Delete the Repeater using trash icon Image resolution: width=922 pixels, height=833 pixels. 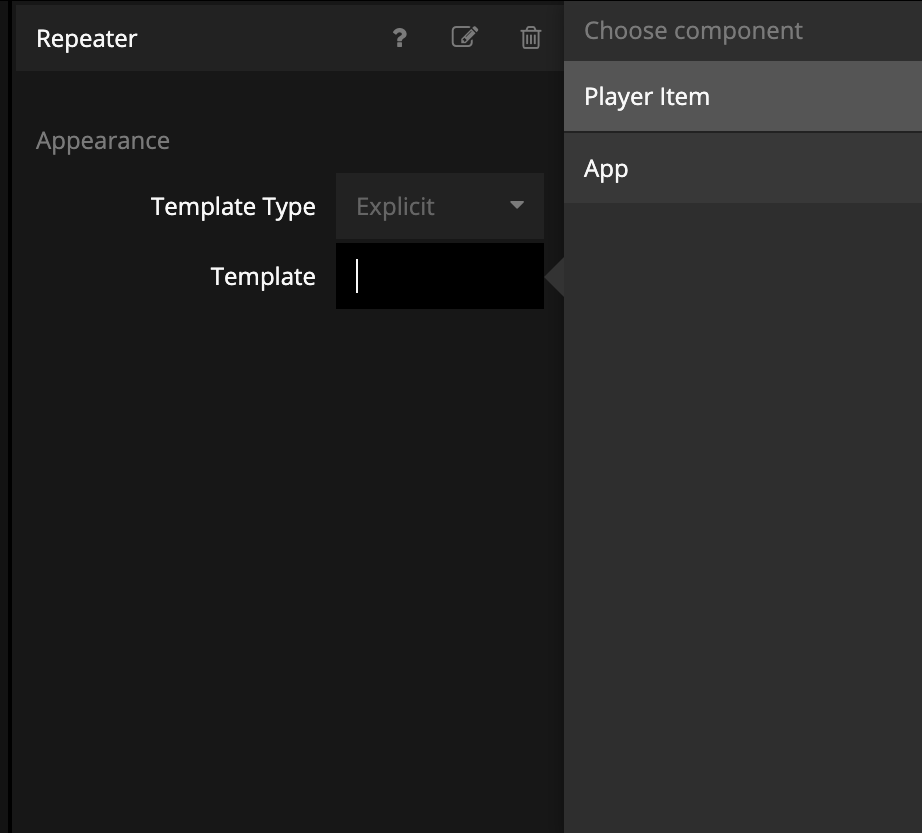530,38
